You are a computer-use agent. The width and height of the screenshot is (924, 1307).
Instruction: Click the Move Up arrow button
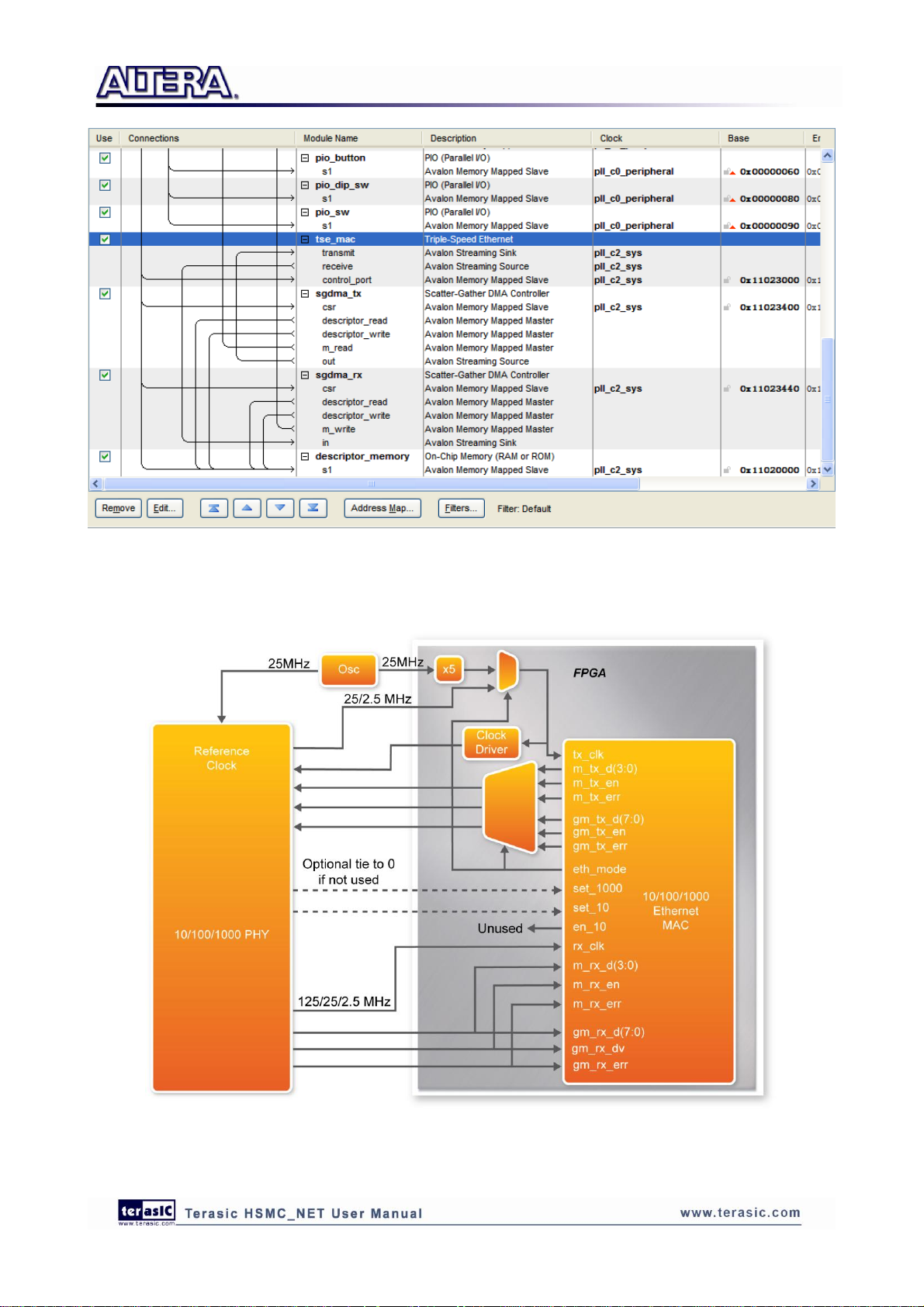point(247,508)
